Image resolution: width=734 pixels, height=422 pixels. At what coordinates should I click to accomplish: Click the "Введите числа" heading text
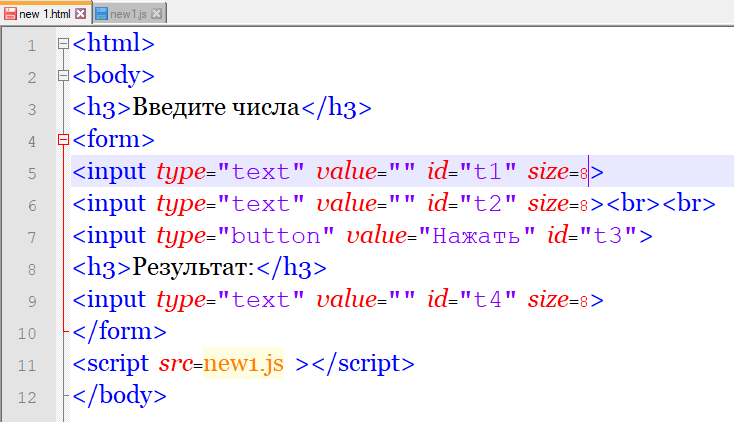(216, 108)
